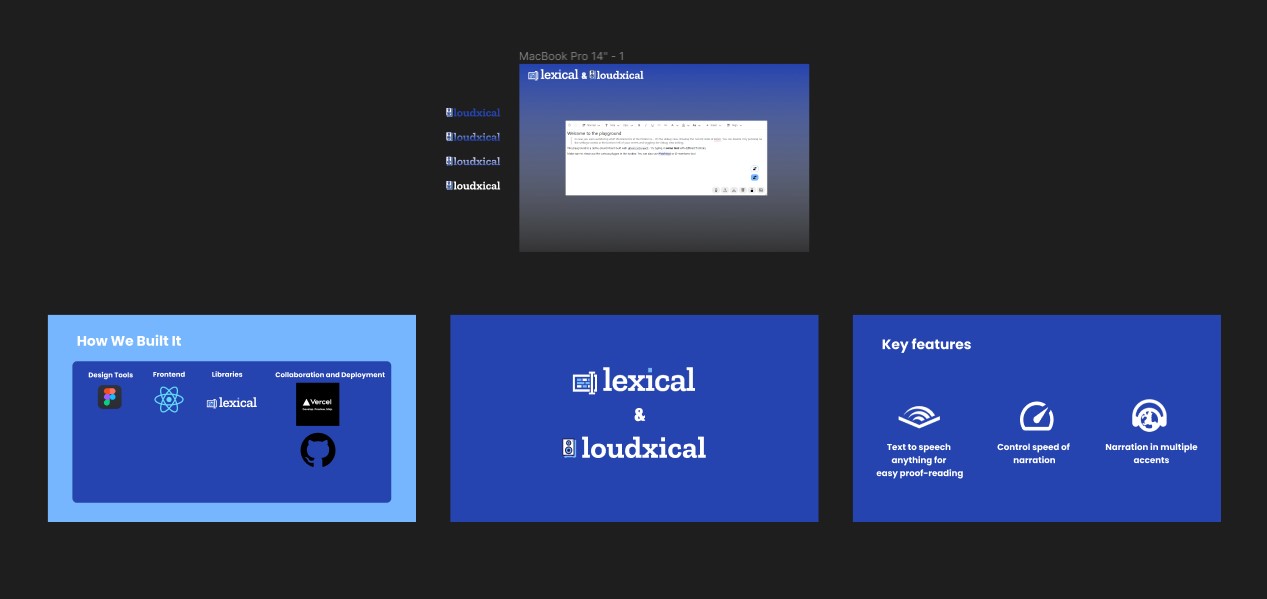
Task: Select the "Key features" heading
Action: (926, 344)
